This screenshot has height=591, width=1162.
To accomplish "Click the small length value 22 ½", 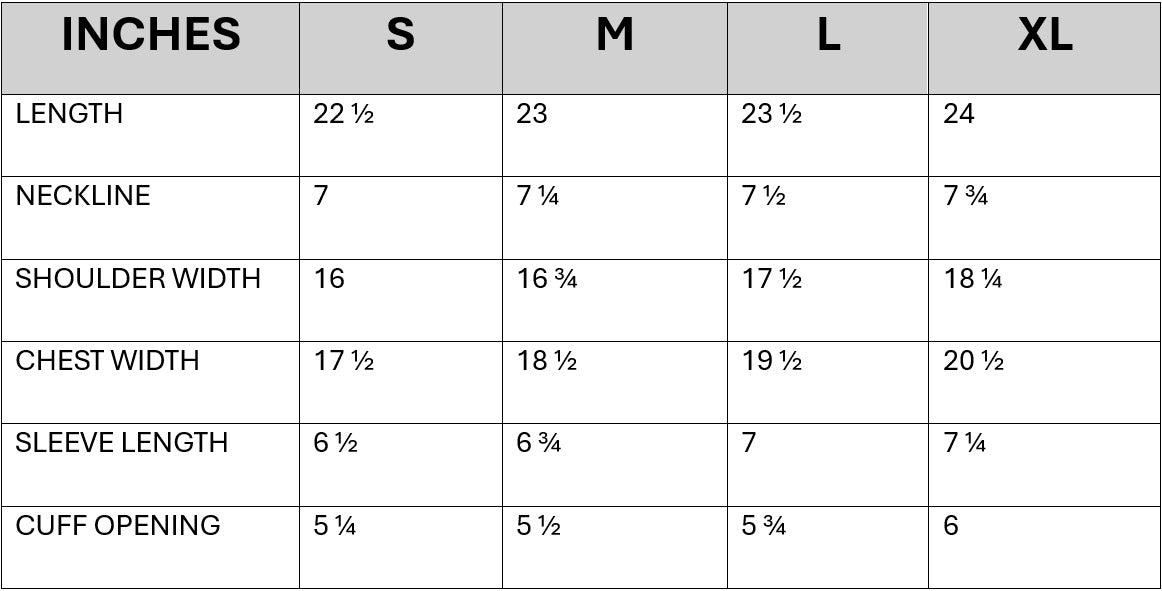I will (x=343, y=114).
